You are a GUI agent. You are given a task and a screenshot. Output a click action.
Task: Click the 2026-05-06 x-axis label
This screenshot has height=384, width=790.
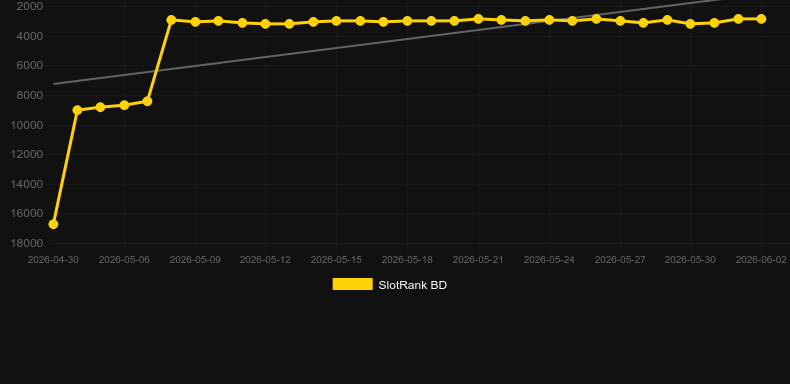tap(124, 260)
